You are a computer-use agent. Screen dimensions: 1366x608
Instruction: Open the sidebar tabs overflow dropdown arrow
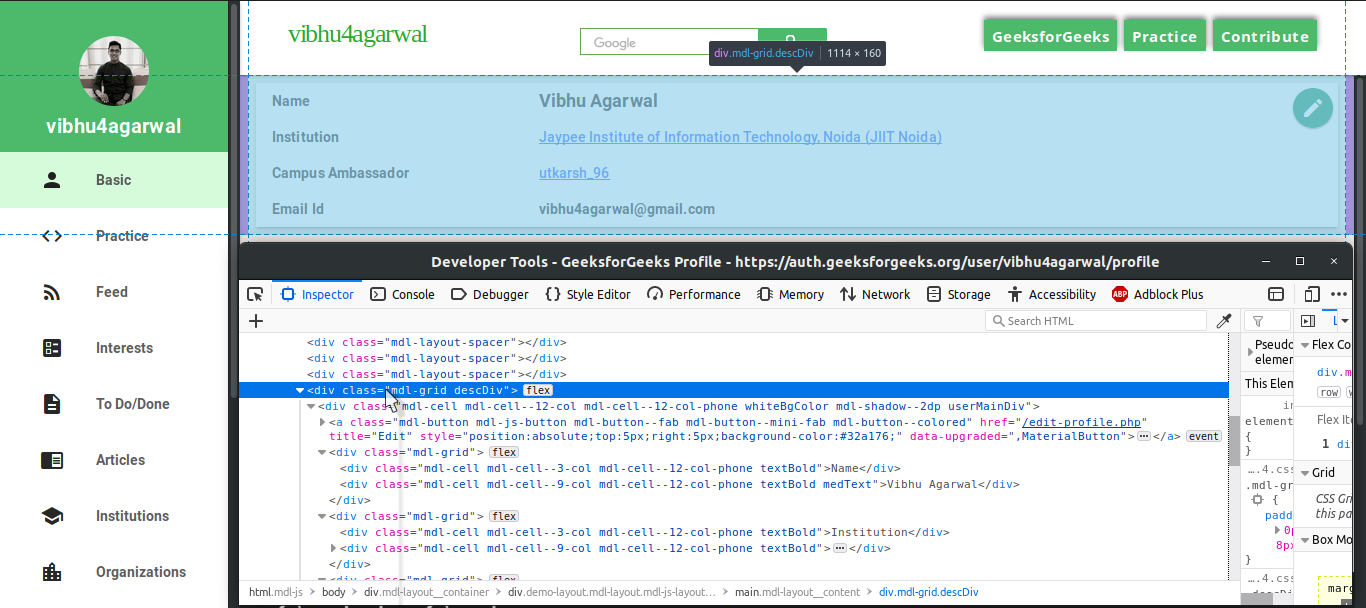tap(1345, 321)
